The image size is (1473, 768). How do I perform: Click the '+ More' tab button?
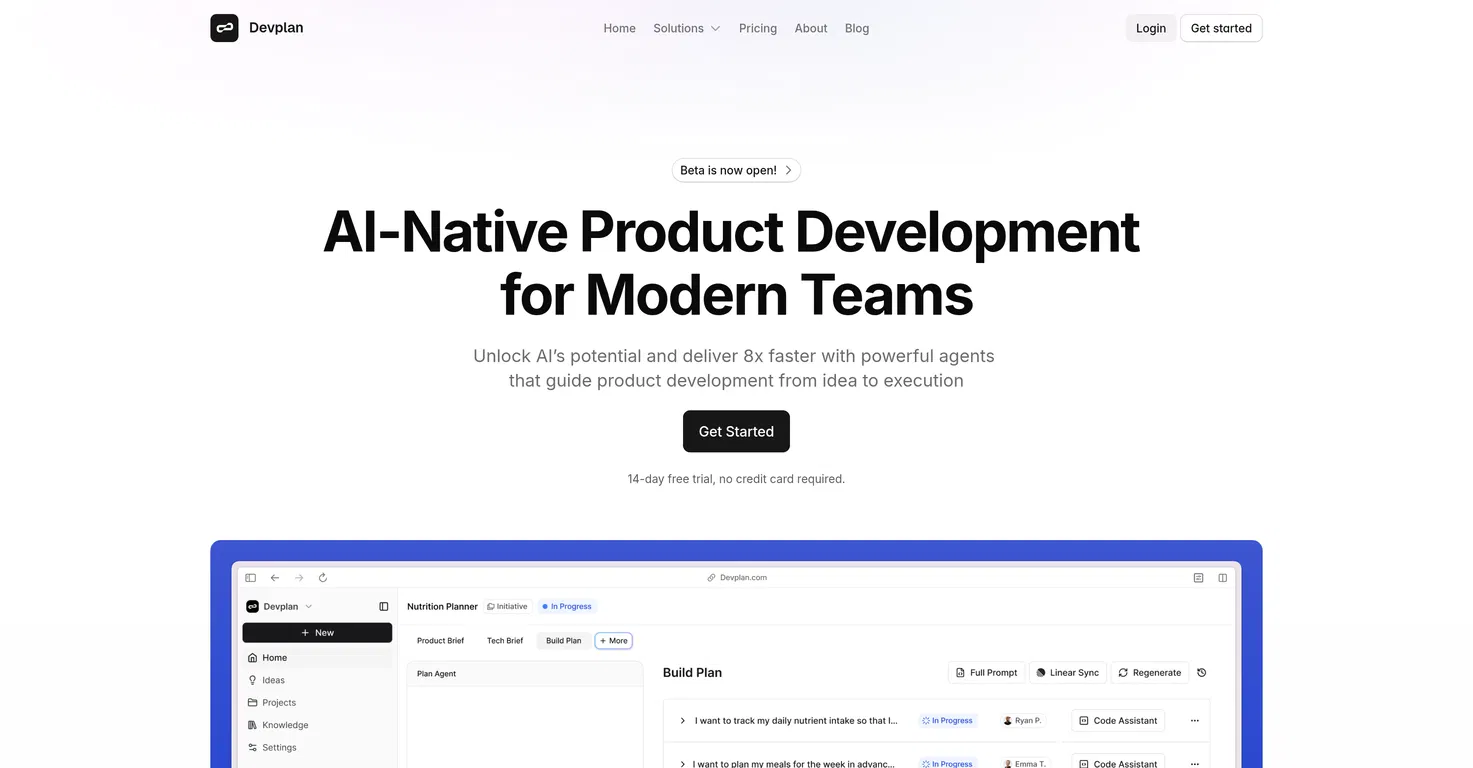click(614, 640)
